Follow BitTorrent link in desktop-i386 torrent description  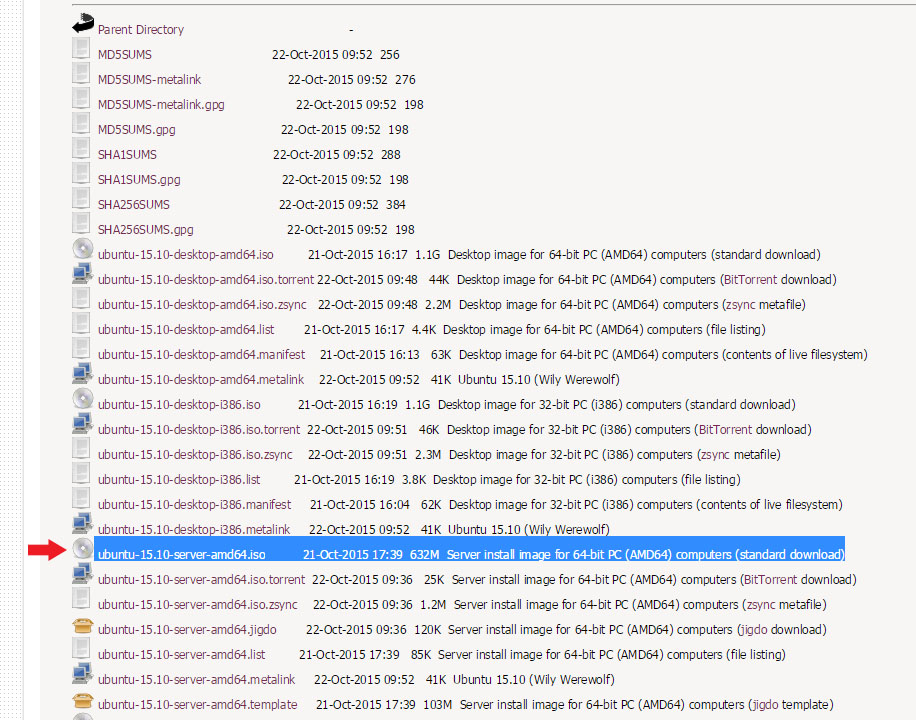click(726, 430)
